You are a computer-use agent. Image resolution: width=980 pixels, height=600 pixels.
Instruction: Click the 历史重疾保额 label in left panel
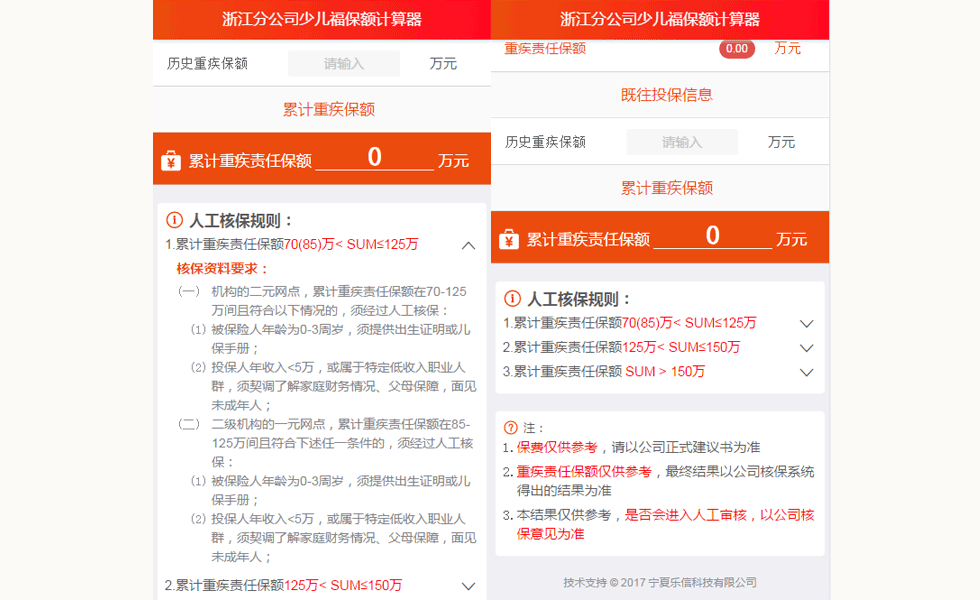pos(208,63)
